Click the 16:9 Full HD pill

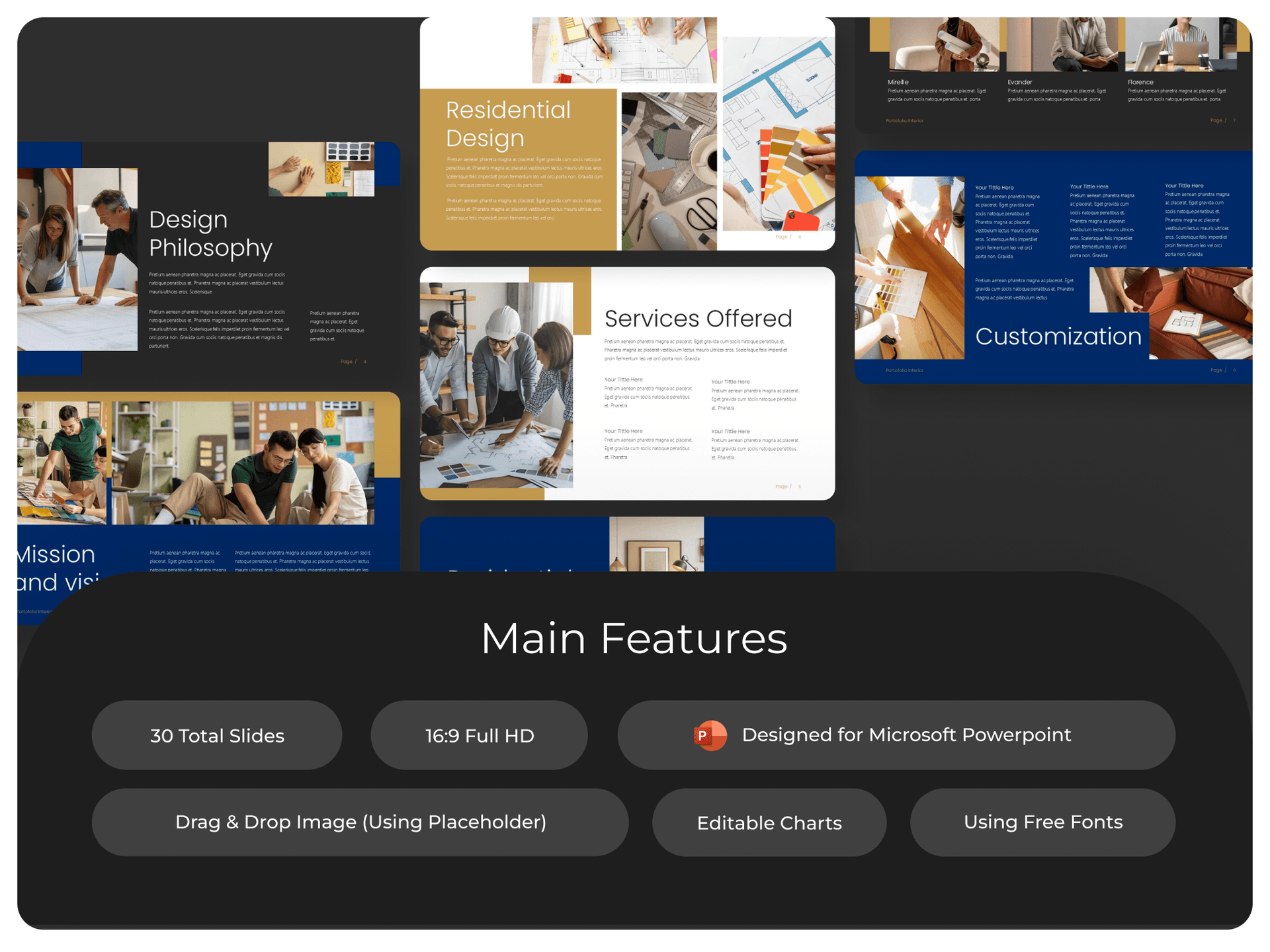point(479,735)
